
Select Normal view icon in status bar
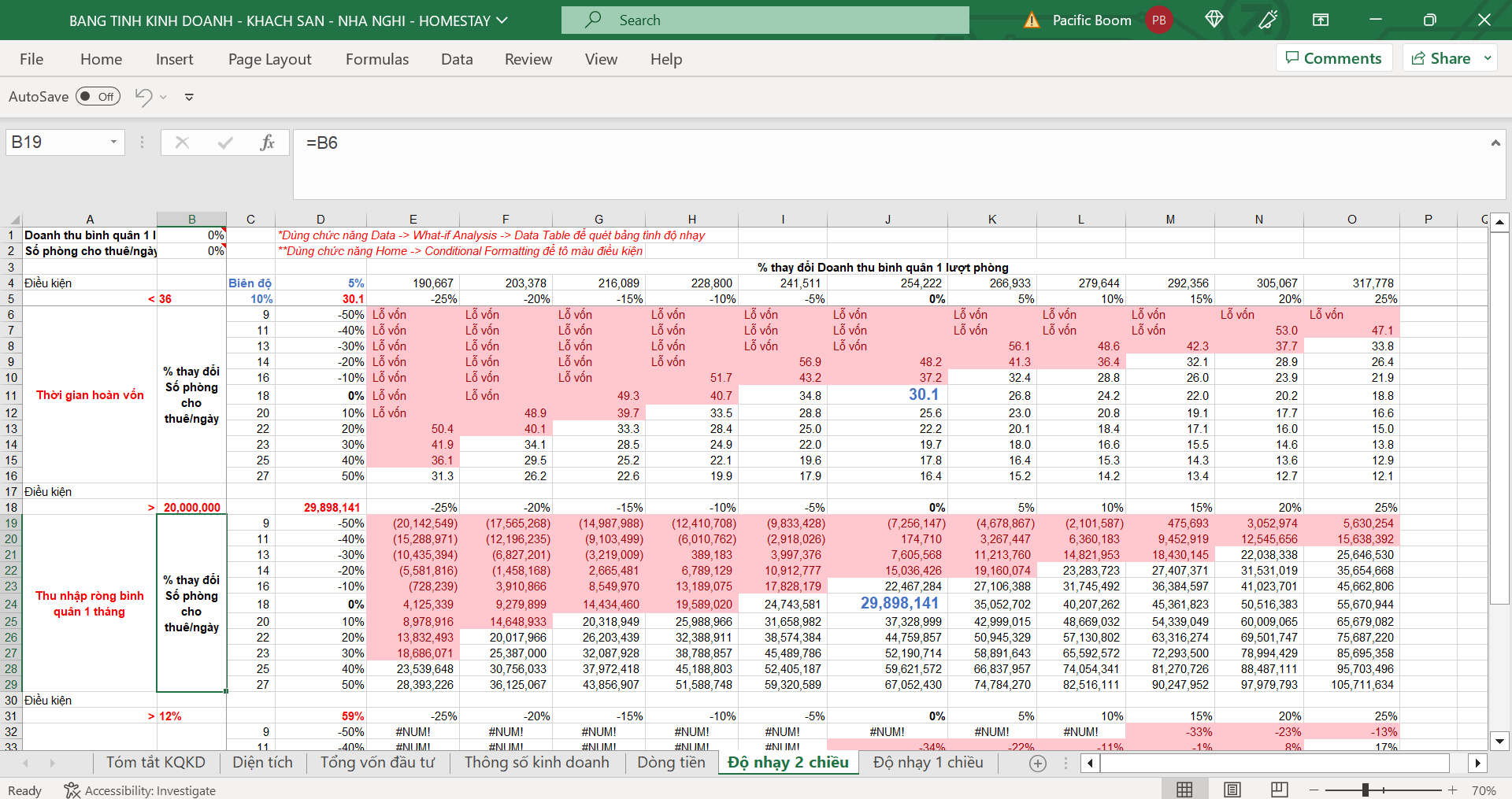click(x=1184, y=790)
